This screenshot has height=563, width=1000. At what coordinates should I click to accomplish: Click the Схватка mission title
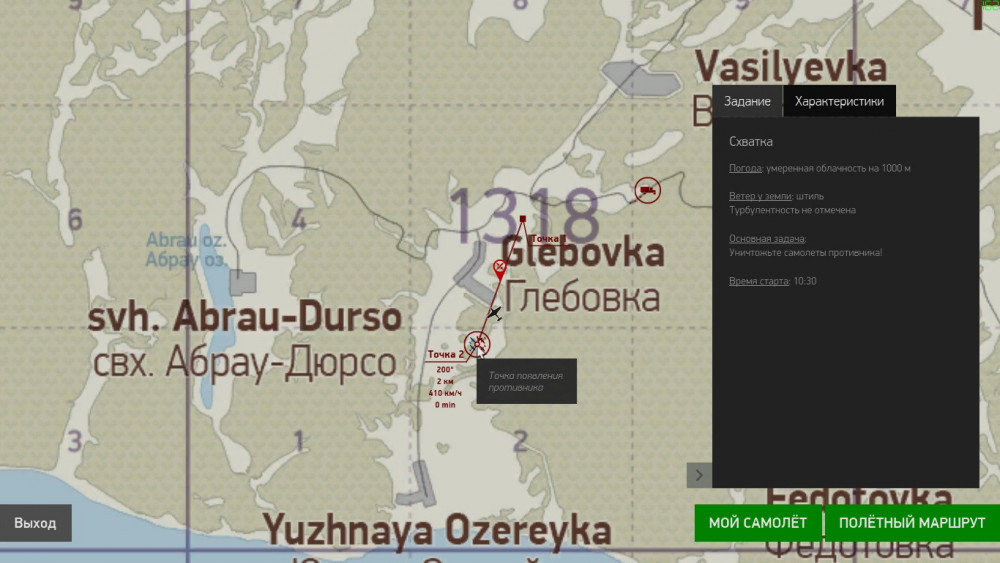pyautogui.click(x=751, y=142)
